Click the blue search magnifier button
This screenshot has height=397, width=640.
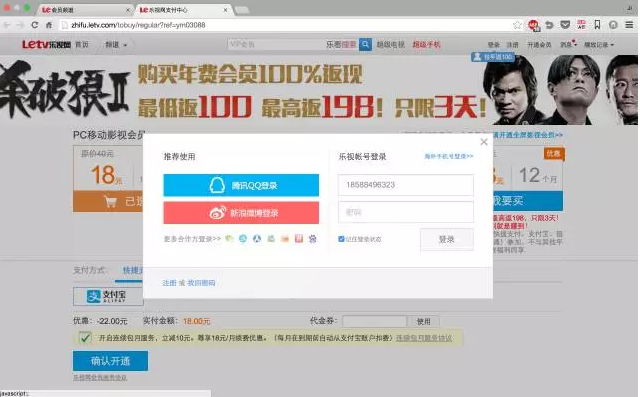pos(365,44)
